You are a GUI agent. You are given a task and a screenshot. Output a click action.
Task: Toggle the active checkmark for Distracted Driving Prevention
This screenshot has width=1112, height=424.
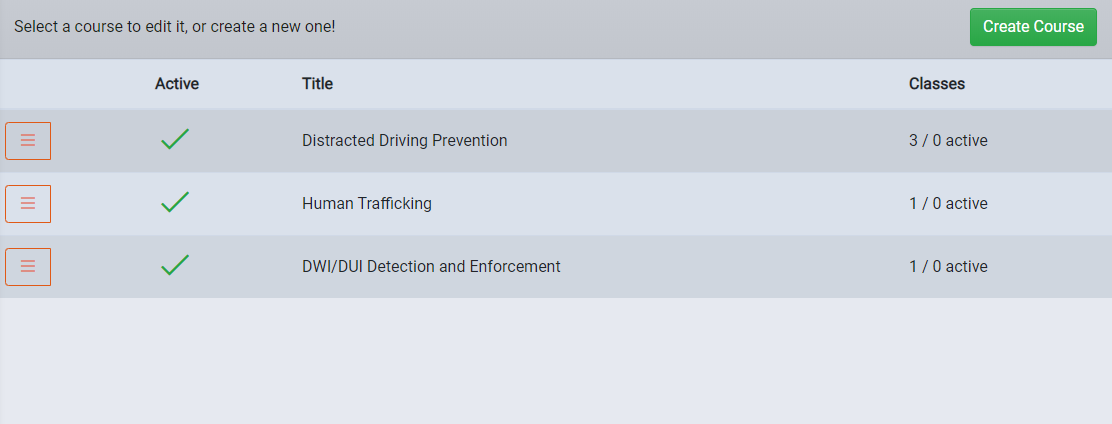pos(175,139)
